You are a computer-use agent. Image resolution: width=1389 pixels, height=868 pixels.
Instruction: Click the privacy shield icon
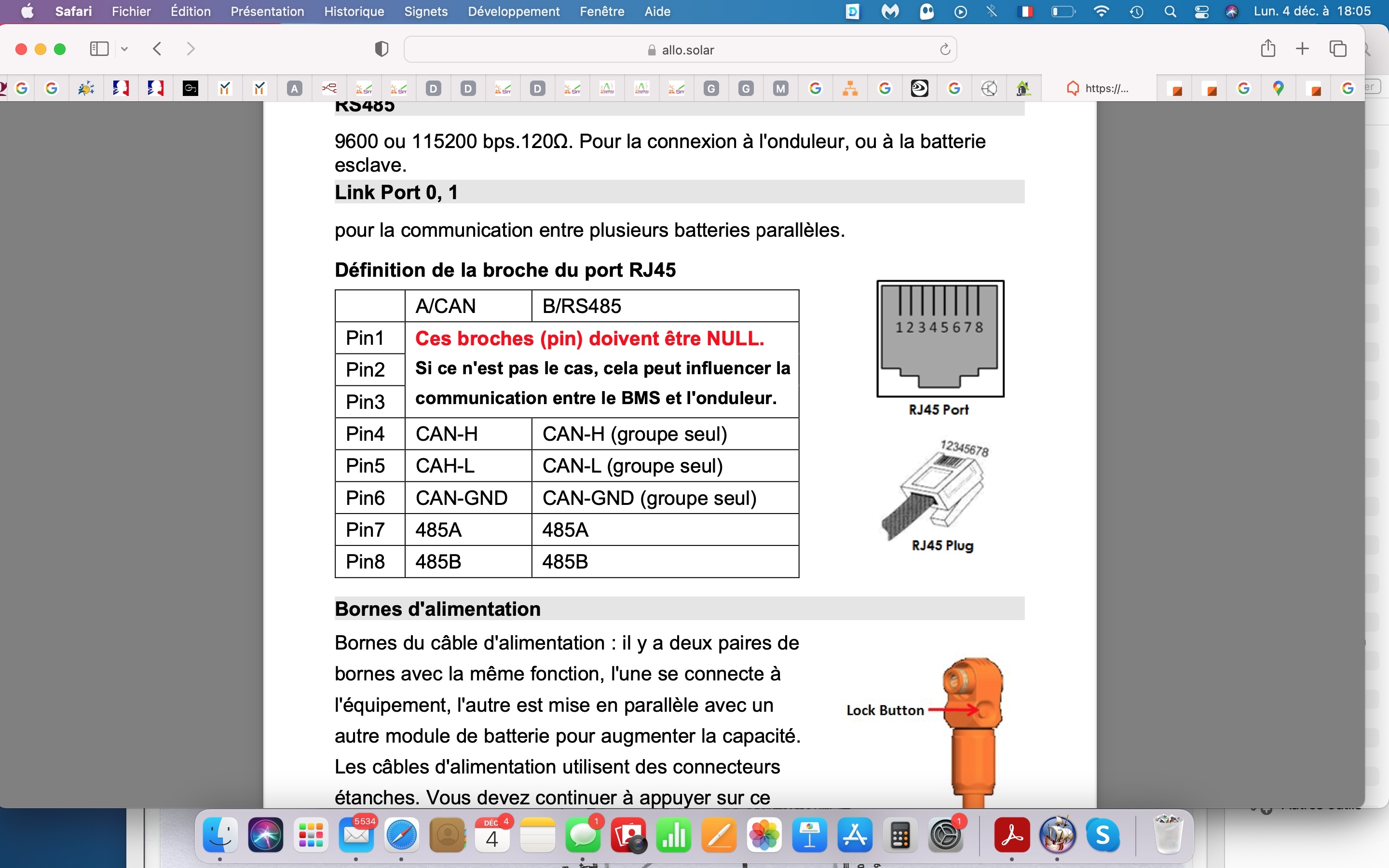click(381, 49)
